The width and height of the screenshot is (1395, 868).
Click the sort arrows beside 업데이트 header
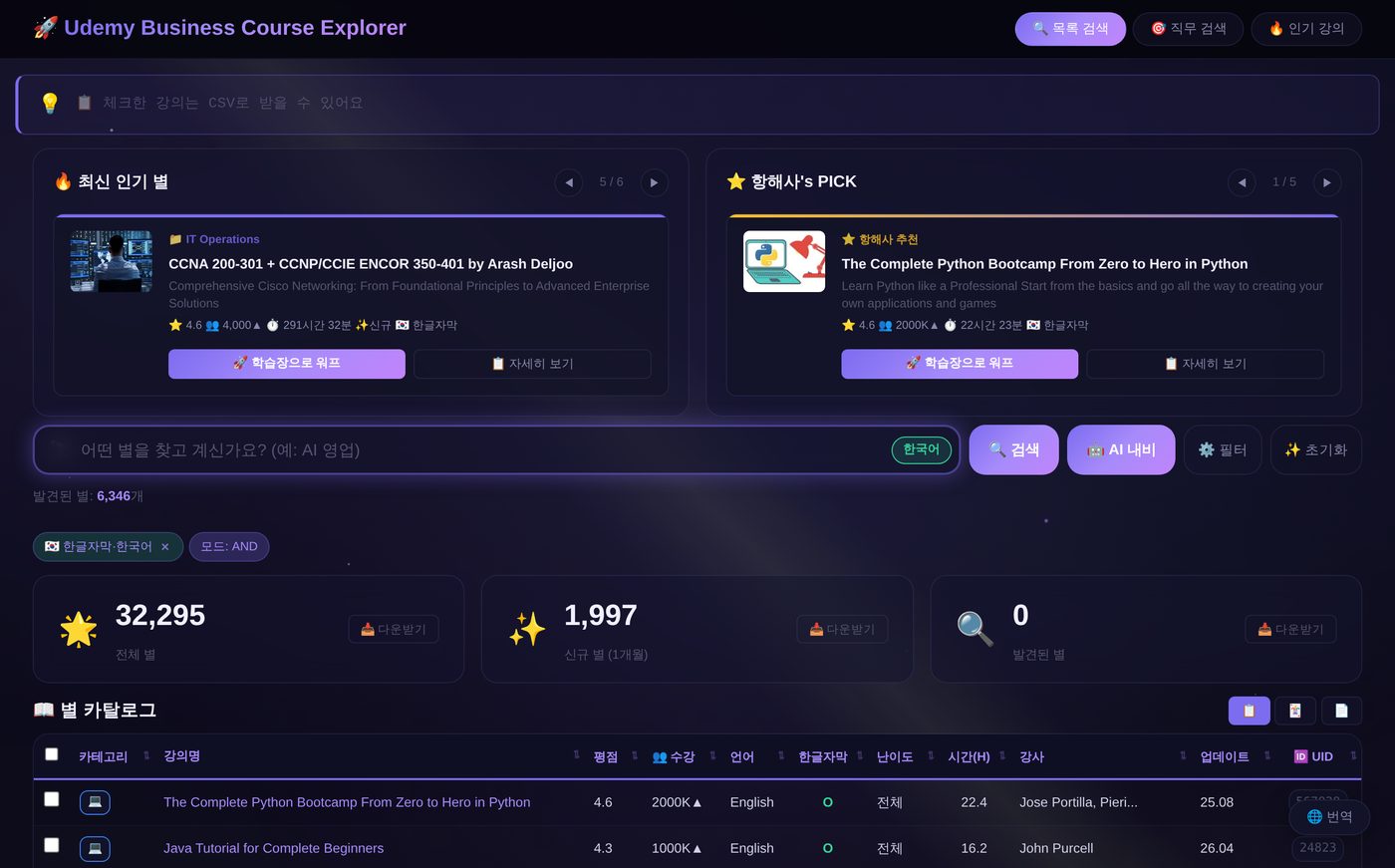point(1267,755)
